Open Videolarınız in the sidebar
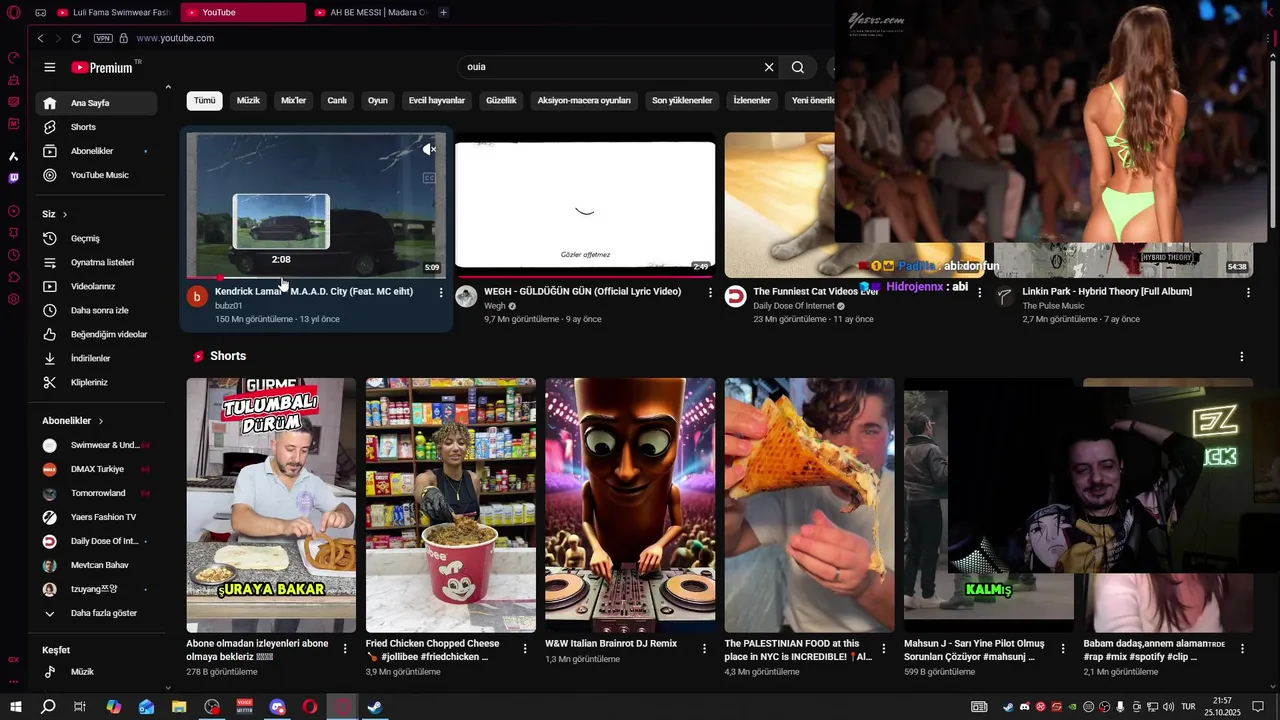Screen dimensions: 1280x720 pyautogui.click(x=96, y=286)
